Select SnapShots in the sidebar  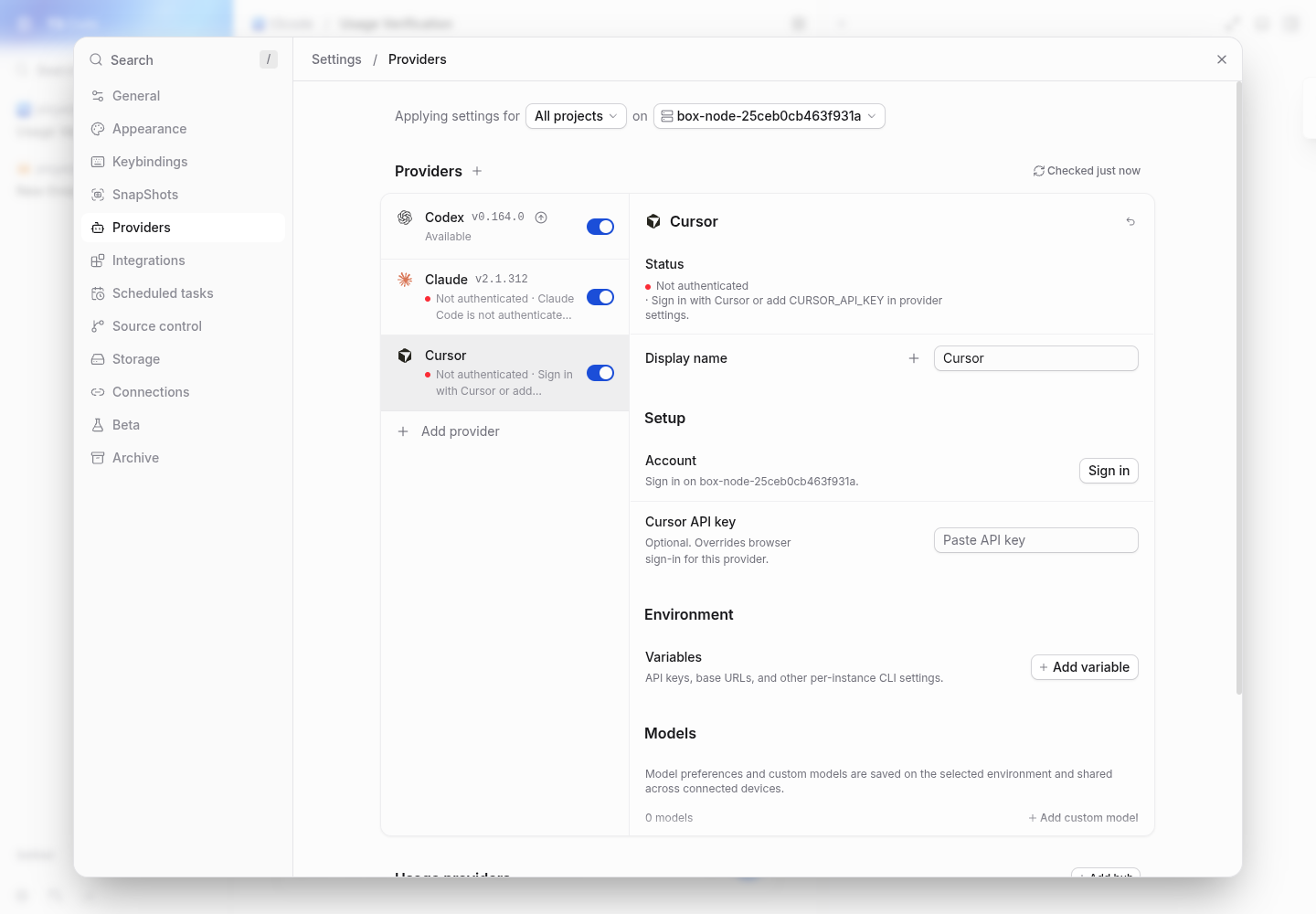(x=183, y=195)
